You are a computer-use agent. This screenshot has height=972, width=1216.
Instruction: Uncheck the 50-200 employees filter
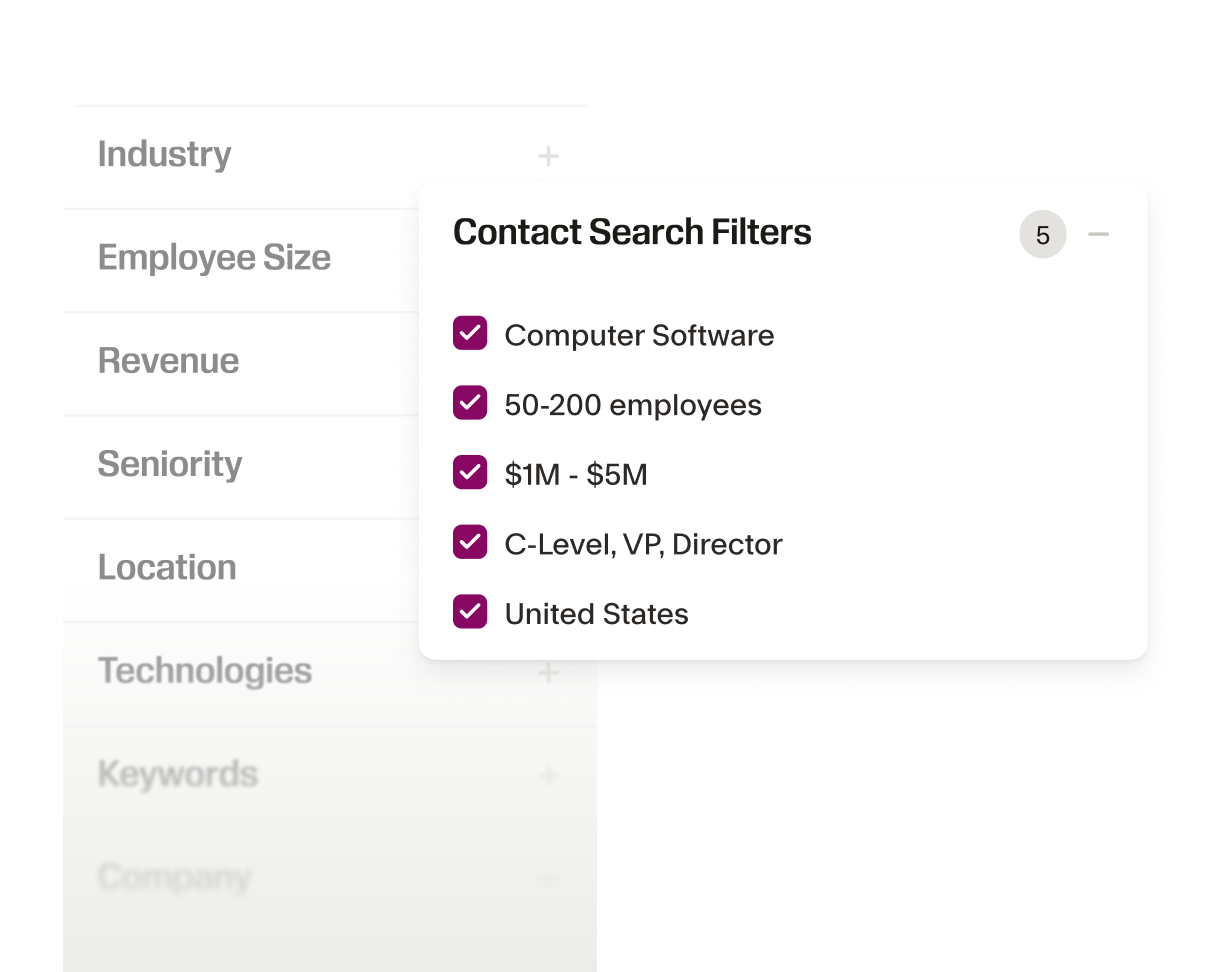pos(470,403)
